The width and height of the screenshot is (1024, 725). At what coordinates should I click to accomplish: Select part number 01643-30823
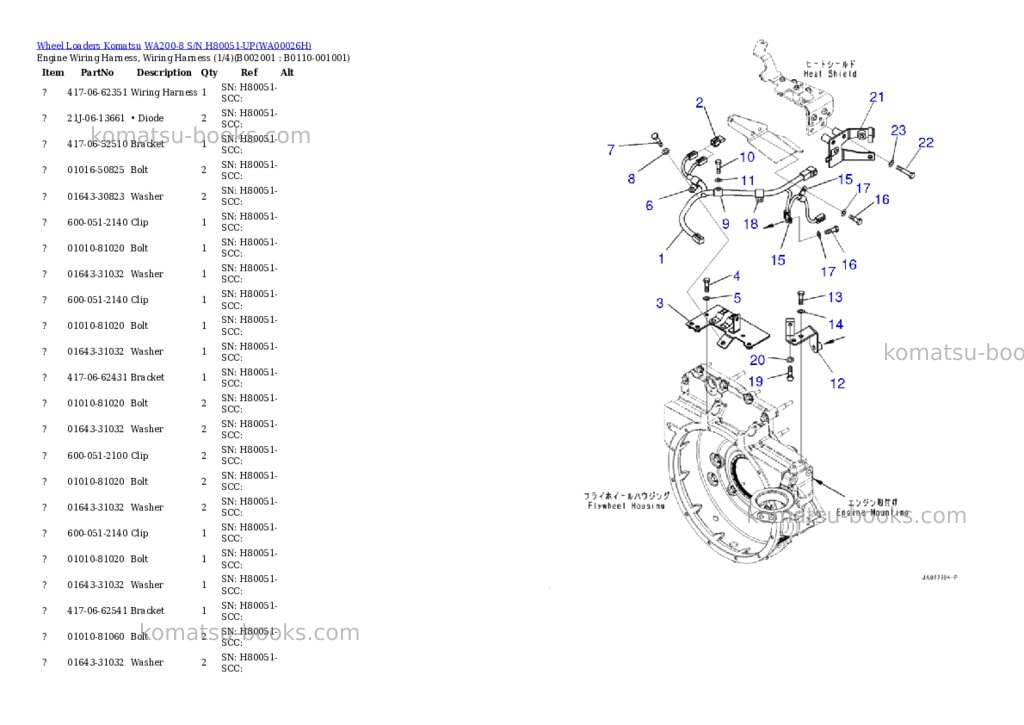click(x=96, y=196)
